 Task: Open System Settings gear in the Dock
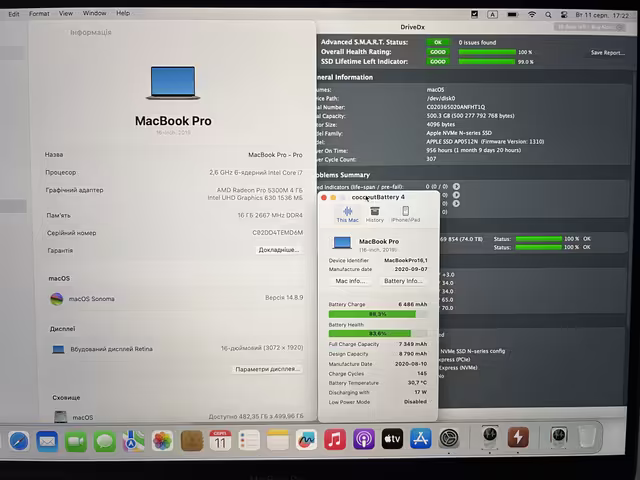449,438
